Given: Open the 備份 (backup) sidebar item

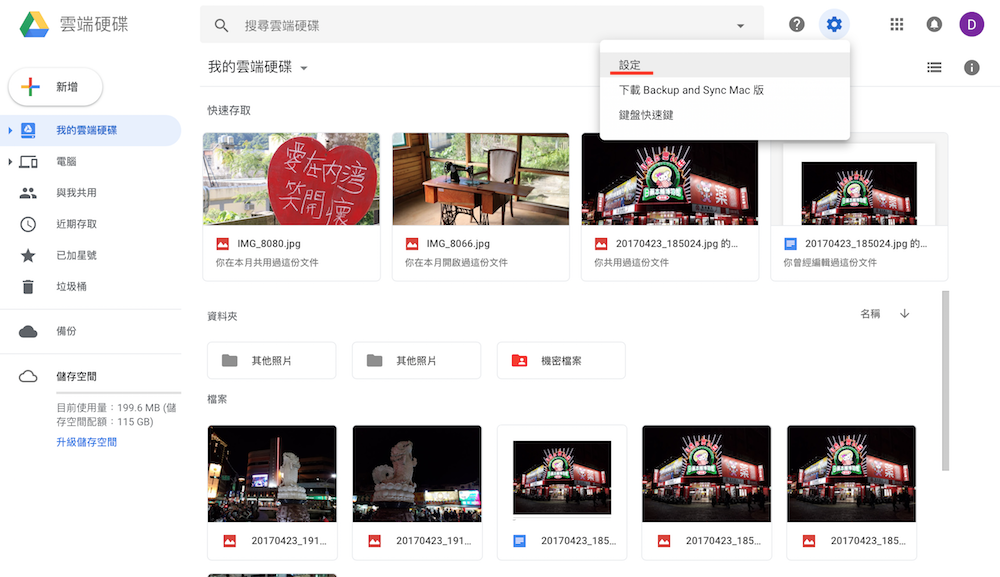Looking at the screenshot, I should point(66,334).
